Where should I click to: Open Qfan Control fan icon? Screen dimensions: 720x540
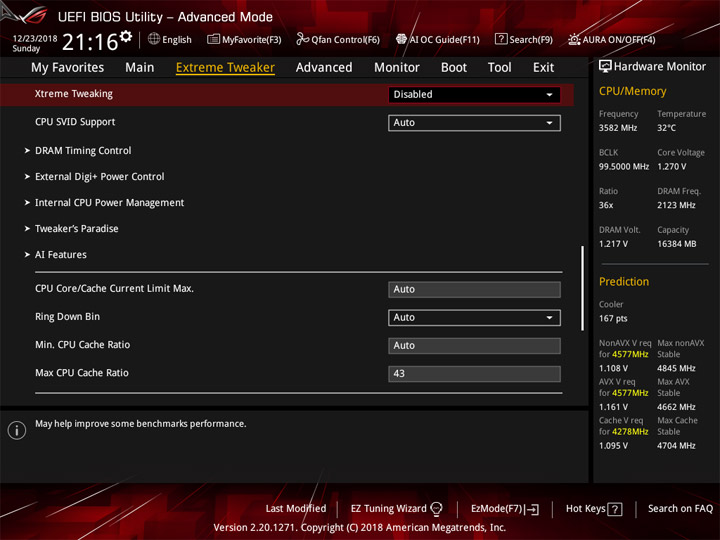(302, 39)
